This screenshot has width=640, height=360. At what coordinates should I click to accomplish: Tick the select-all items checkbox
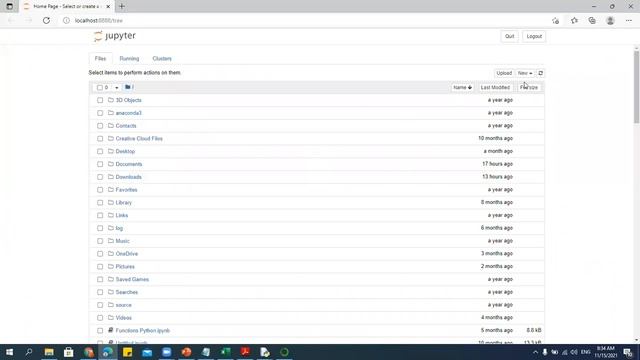[100, 87]
